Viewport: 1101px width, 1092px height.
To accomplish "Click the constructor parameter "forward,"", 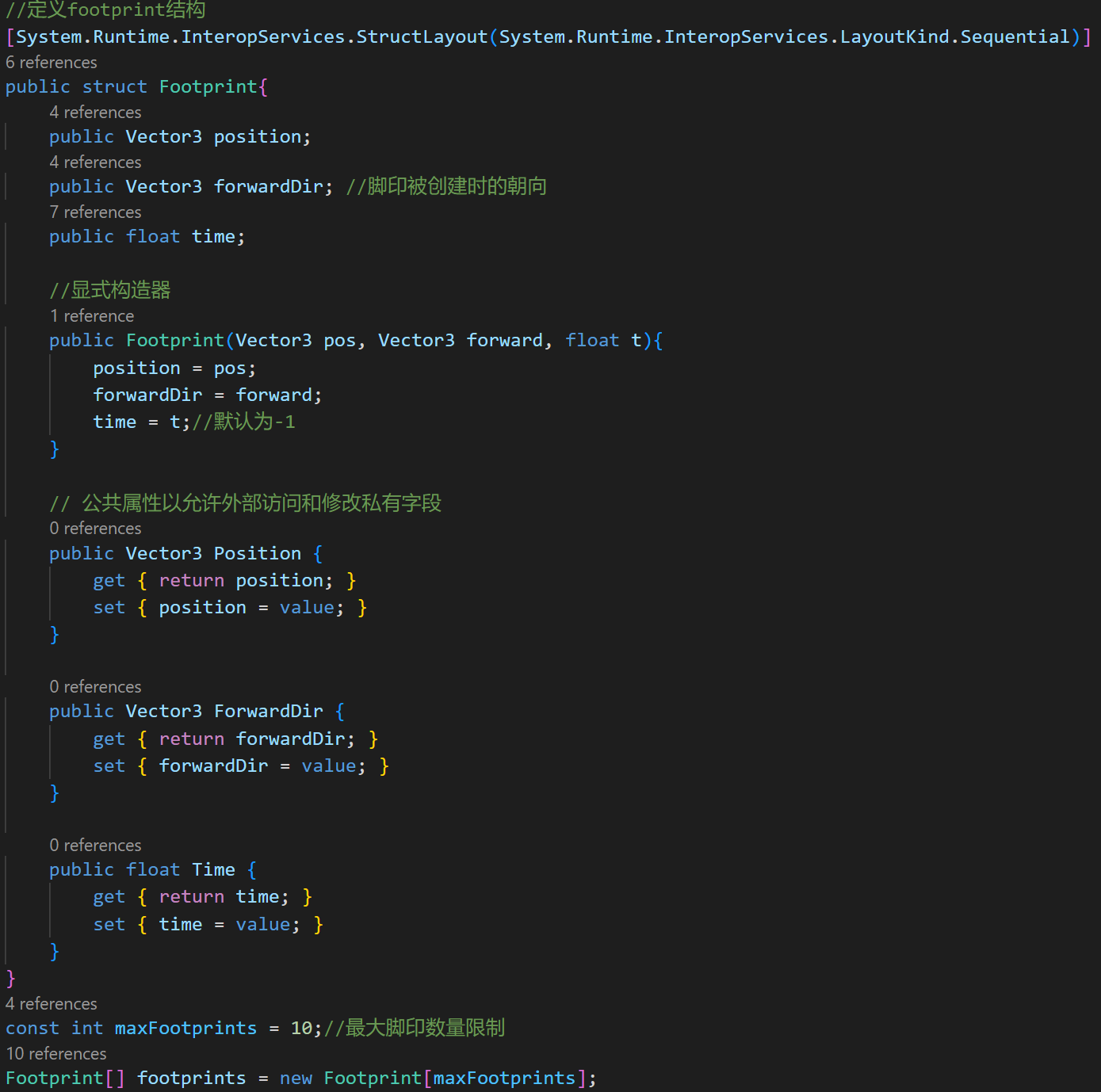I will (510, 340).
